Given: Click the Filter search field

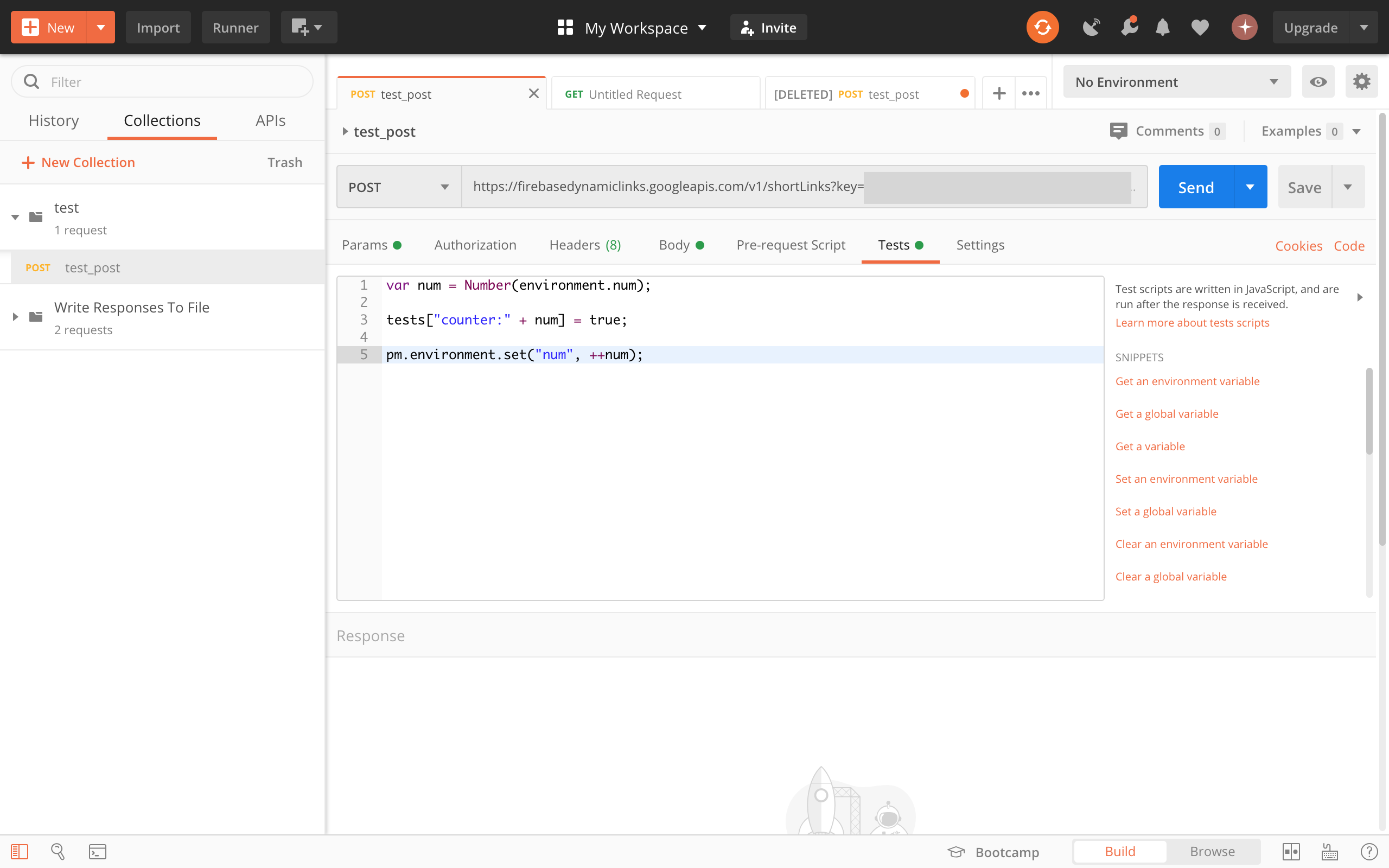Looking at the screenshot, I should [x=172, y=81].
